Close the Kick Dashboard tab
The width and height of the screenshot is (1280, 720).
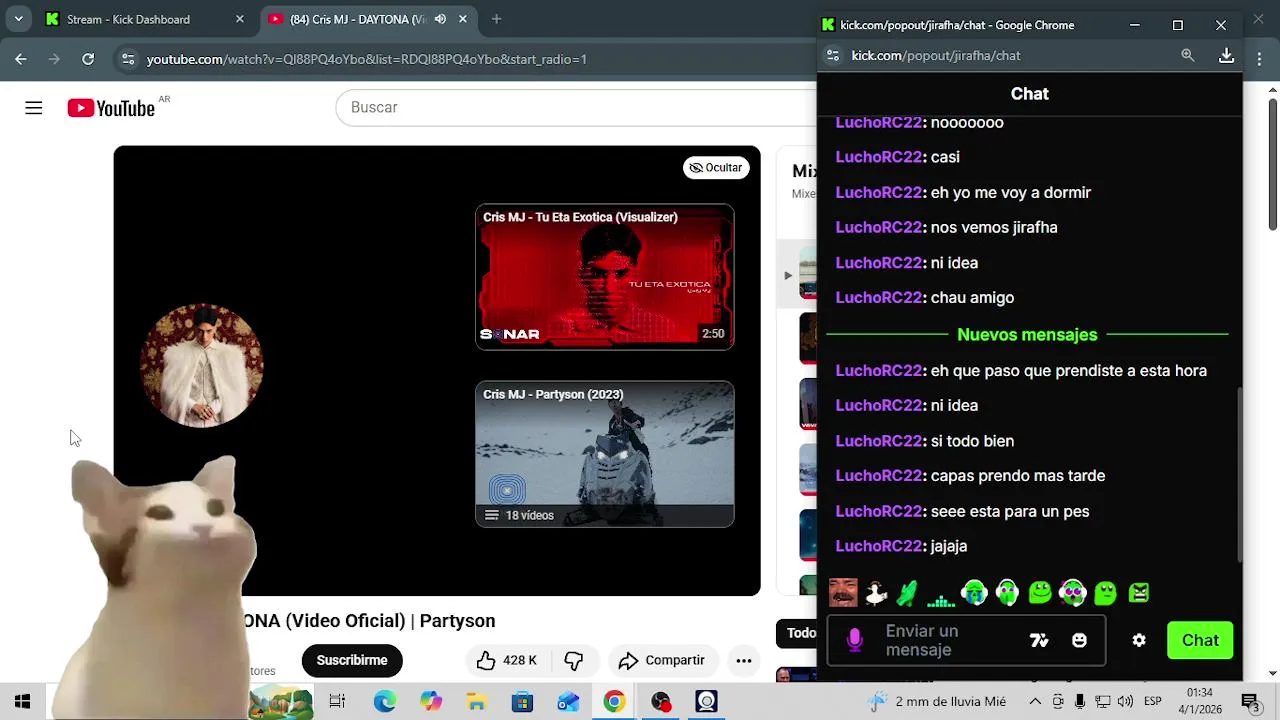point(239,19)
